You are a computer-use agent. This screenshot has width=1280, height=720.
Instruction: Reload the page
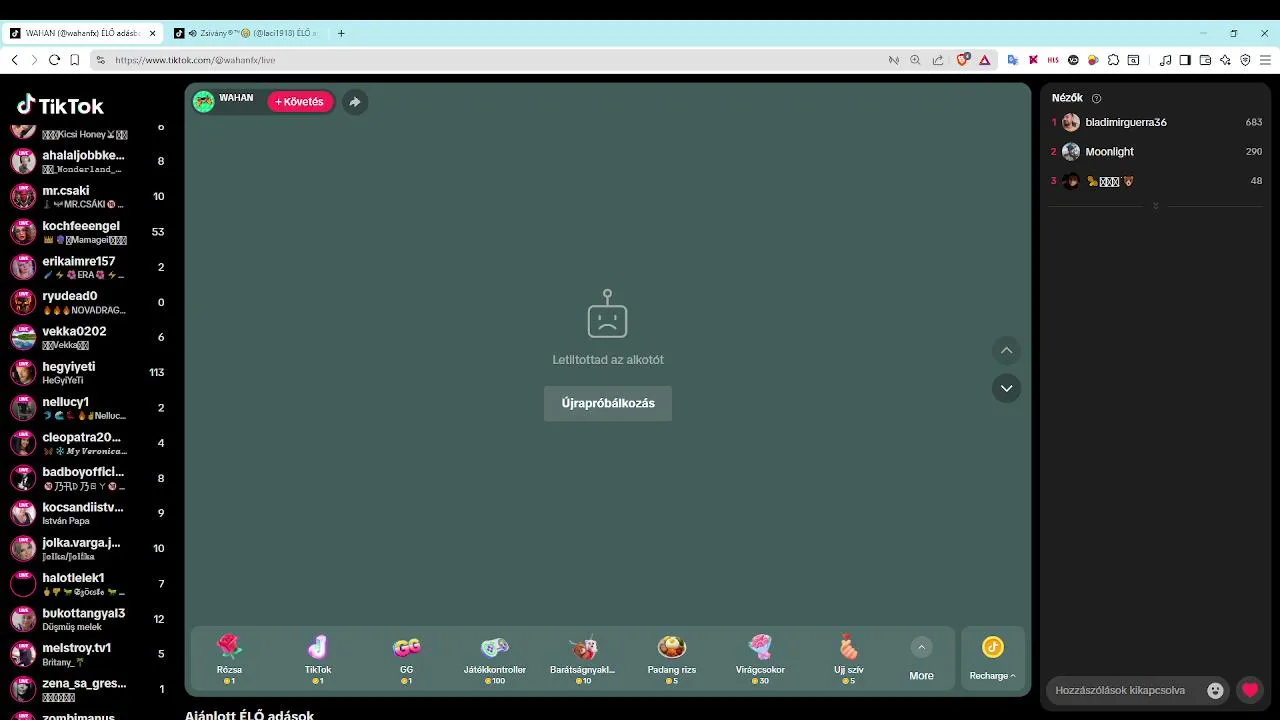(x=54, y=60)
